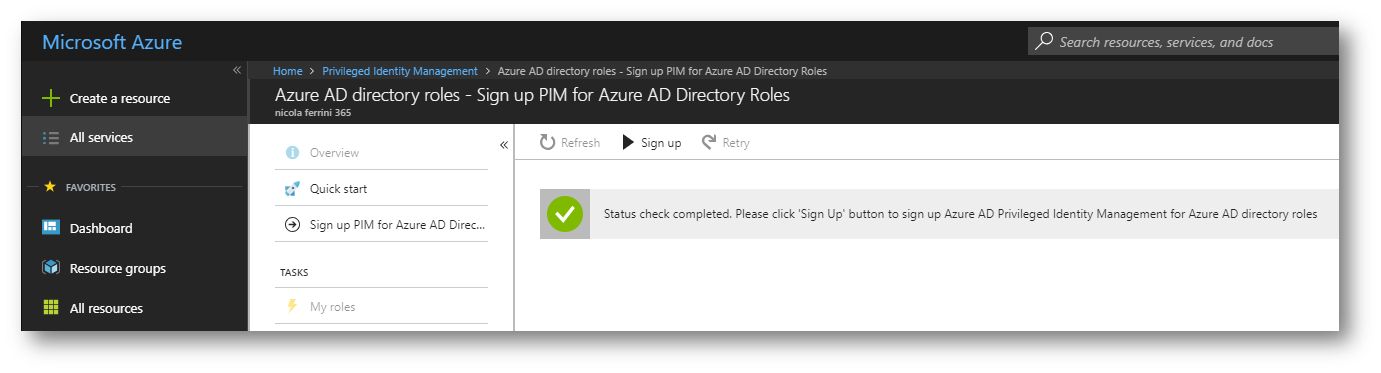
Task: Click the Search resources, services, and docs field
Action: tap(1183, 42)
